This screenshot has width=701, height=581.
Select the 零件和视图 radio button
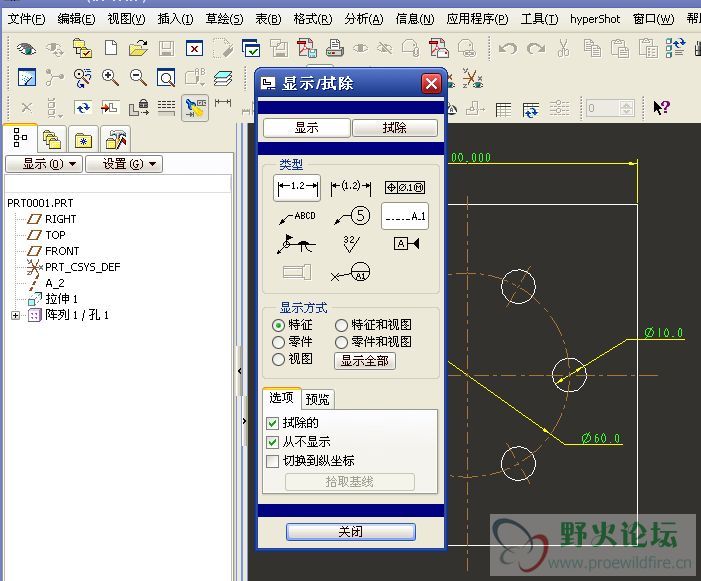click(x=341, y=342)
